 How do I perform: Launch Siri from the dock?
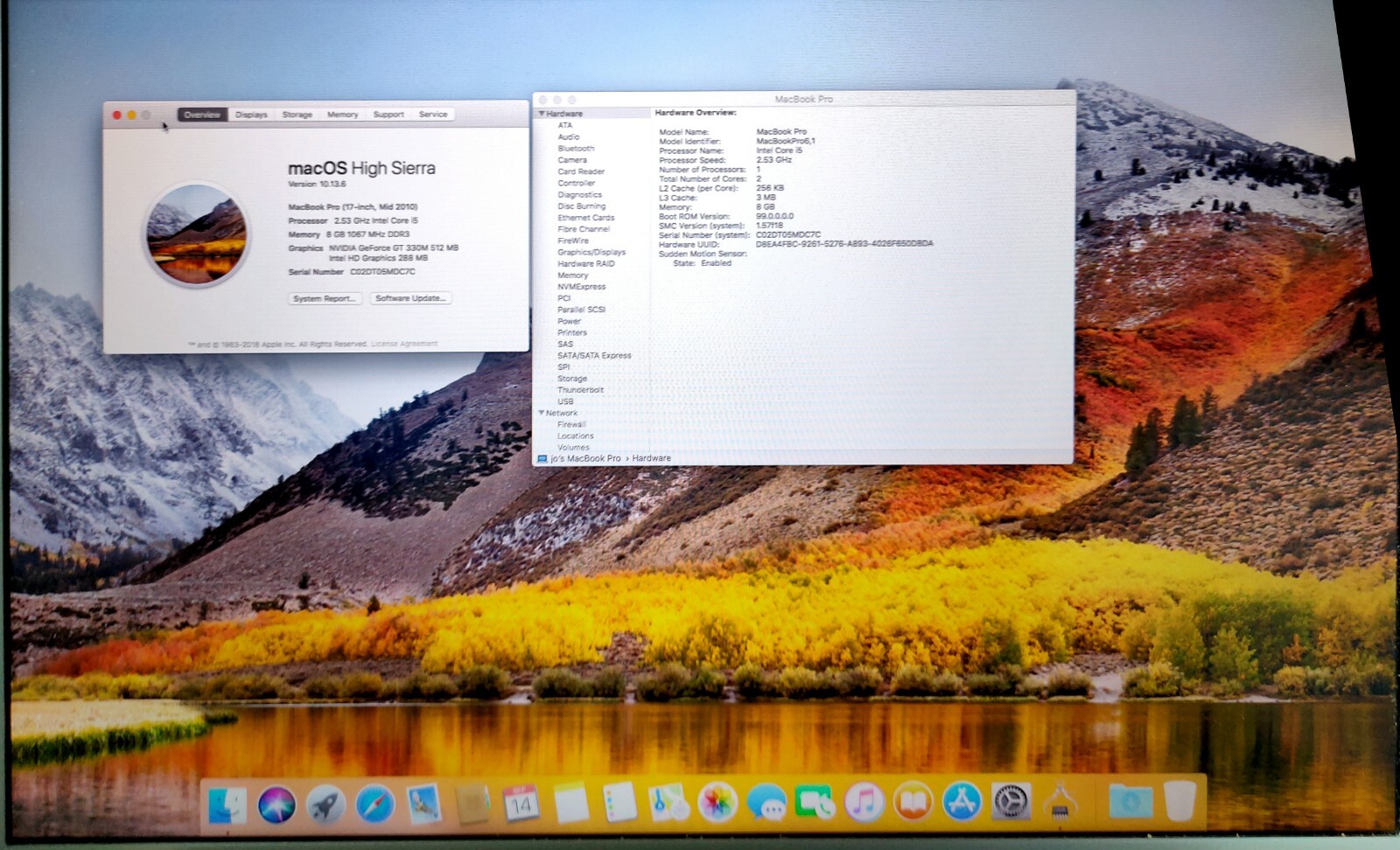click(x=276, y=804)
